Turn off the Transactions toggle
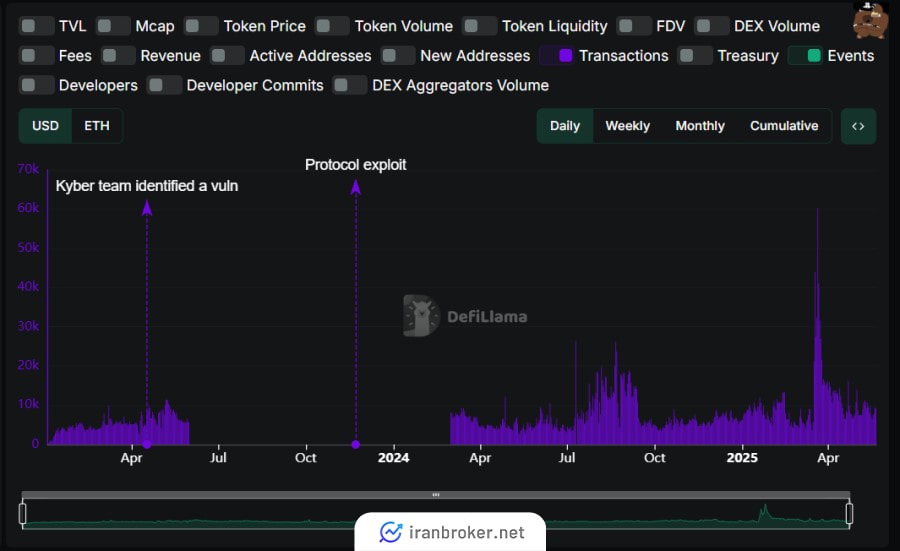 pyautogui.click(x=556, y=56)
